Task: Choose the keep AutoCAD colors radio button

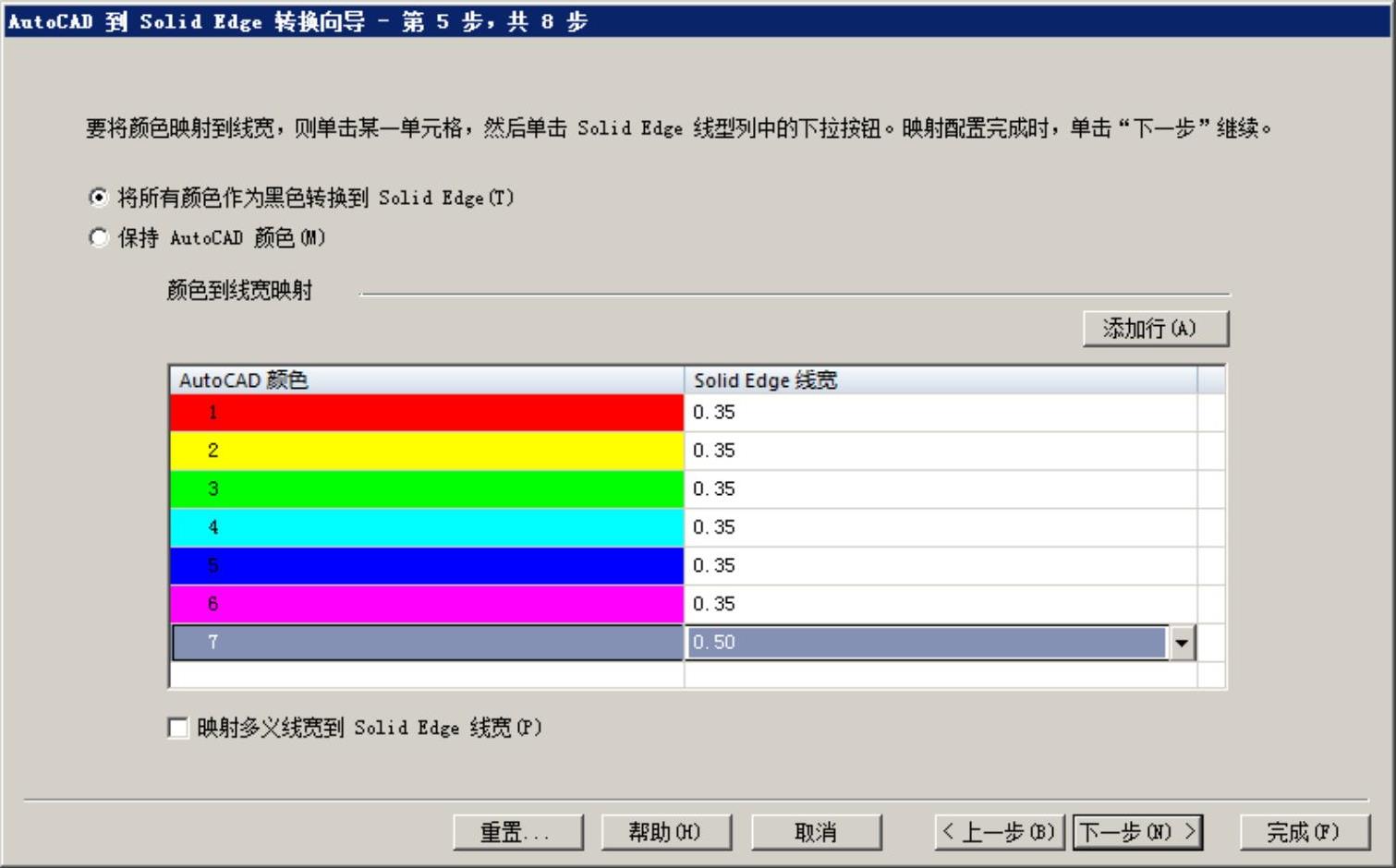Action: click(99, 237)
